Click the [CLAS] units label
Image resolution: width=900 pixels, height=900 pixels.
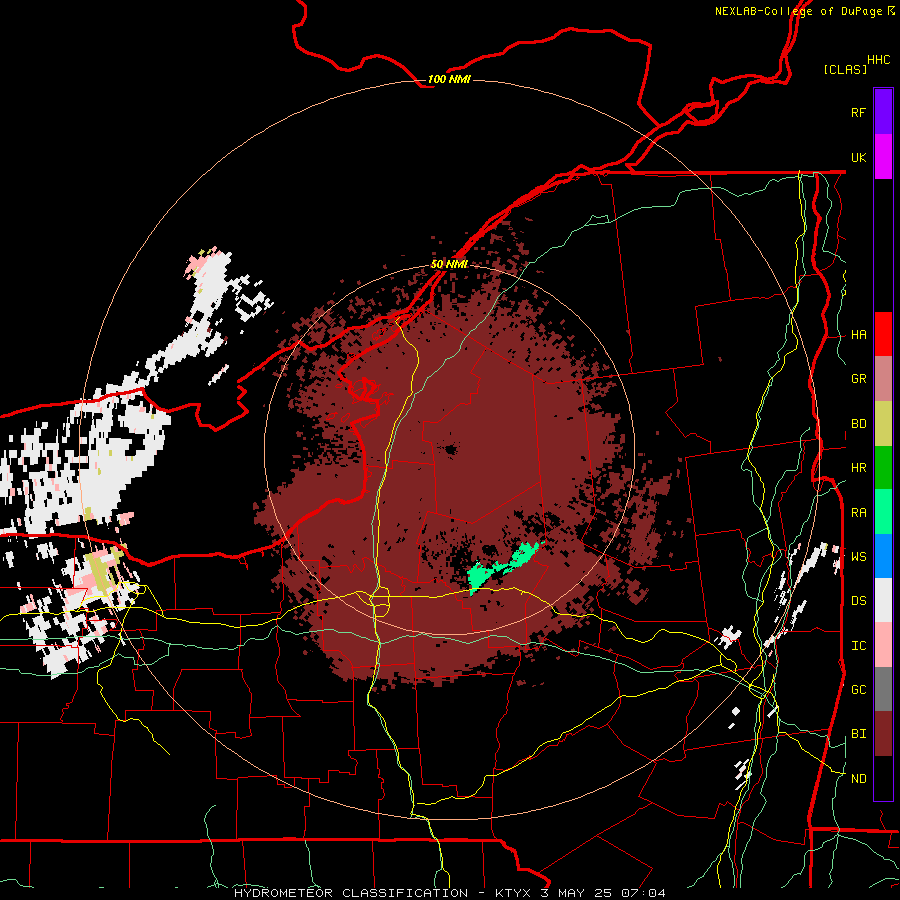coord(845,69)
